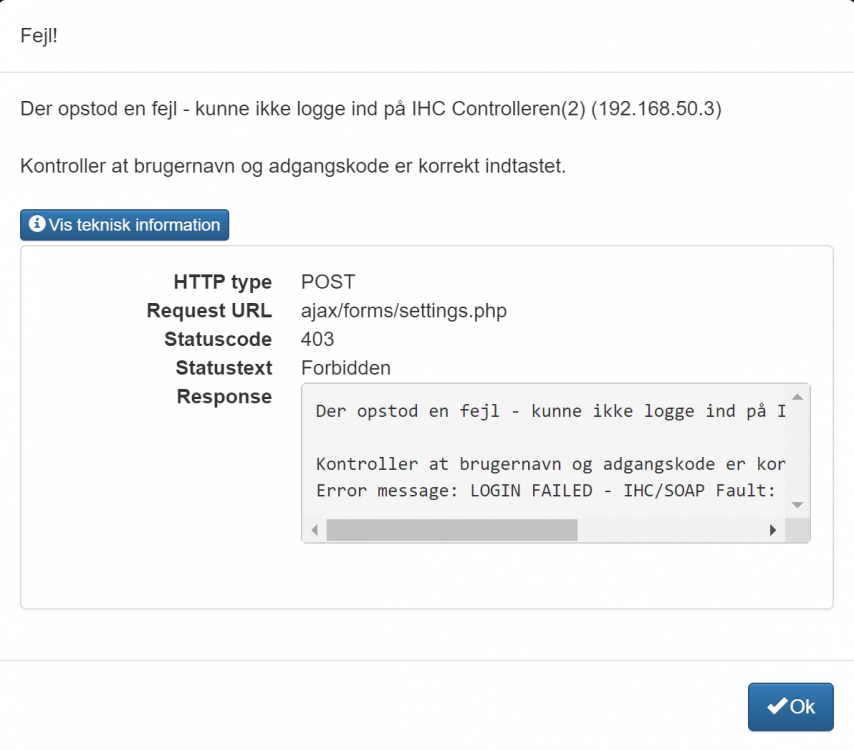
Task: Click the LOGIN FAILED error message line
Action: [x=548, y=491]
